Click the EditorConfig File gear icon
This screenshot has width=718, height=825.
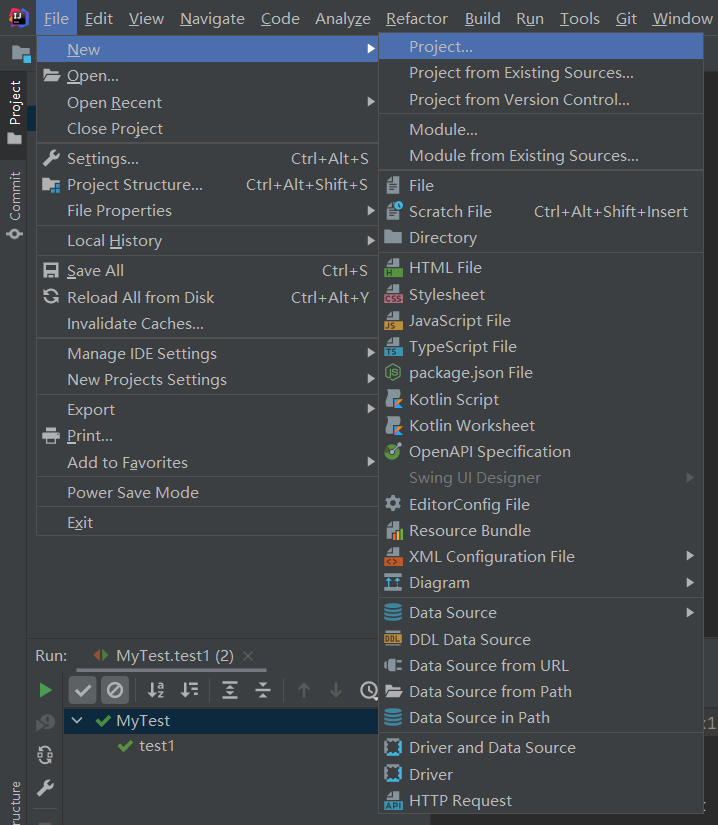click(x=393, y=504)
